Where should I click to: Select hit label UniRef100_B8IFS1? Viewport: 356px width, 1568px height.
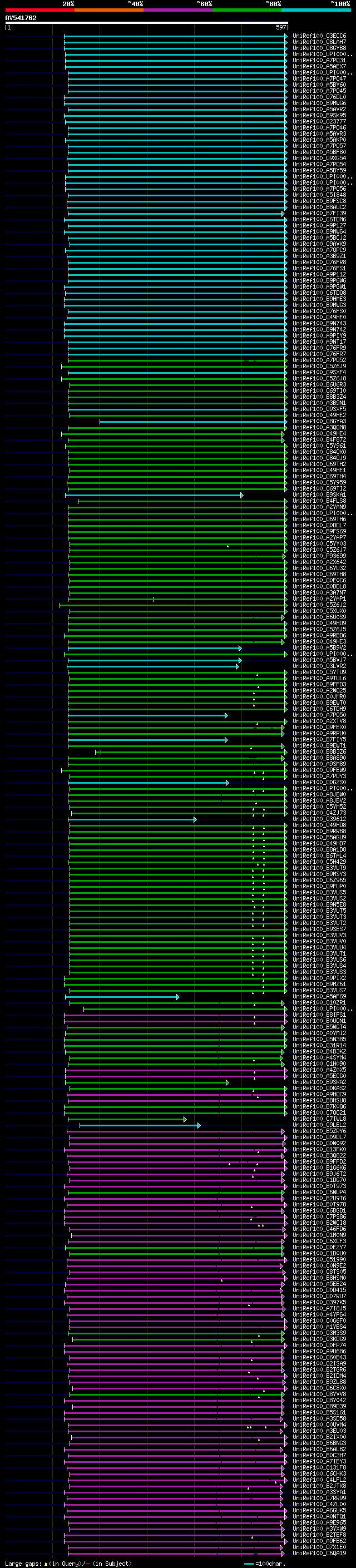pyautogui.click(x=319, y=1015)
